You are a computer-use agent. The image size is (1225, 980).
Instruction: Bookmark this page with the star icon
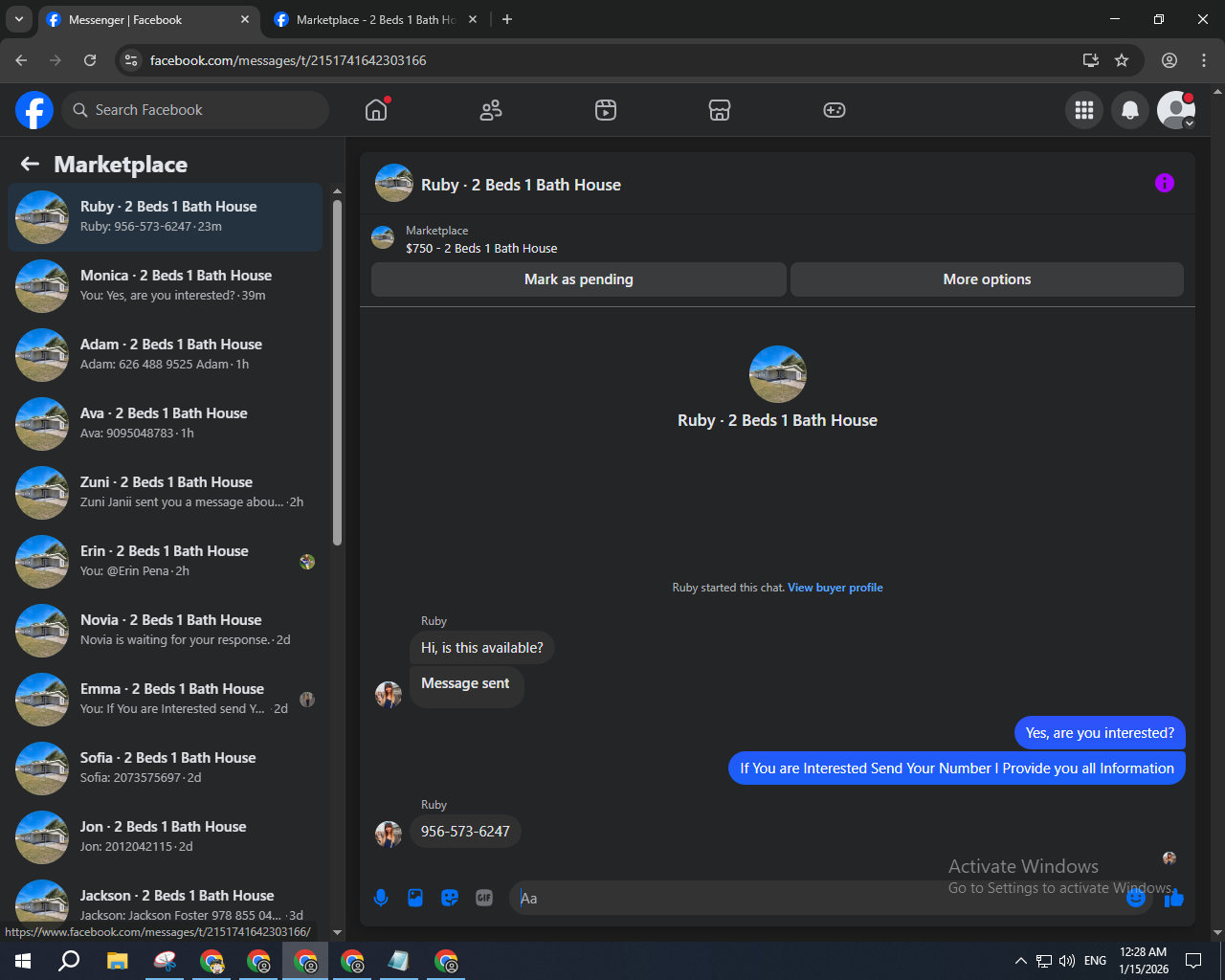1122,60
